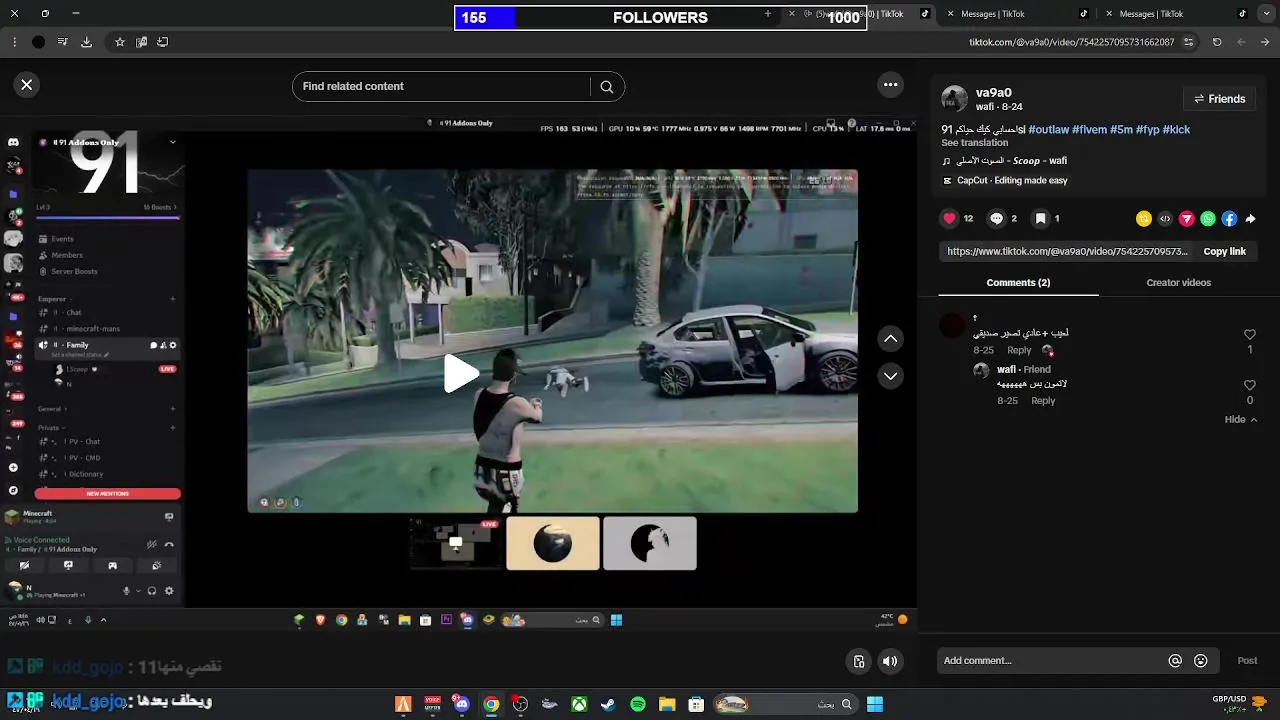This screenshot has width=1280, height=720.
Task: Mute the video with the speaker icon
Action: click(890, 661)
